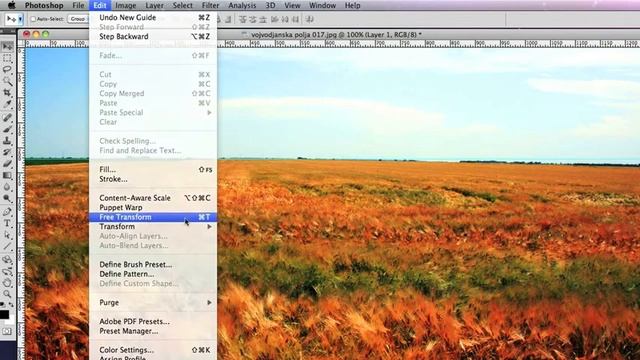Select the Eraser tool
640x360 pixels.
click(x=7, y=164)
